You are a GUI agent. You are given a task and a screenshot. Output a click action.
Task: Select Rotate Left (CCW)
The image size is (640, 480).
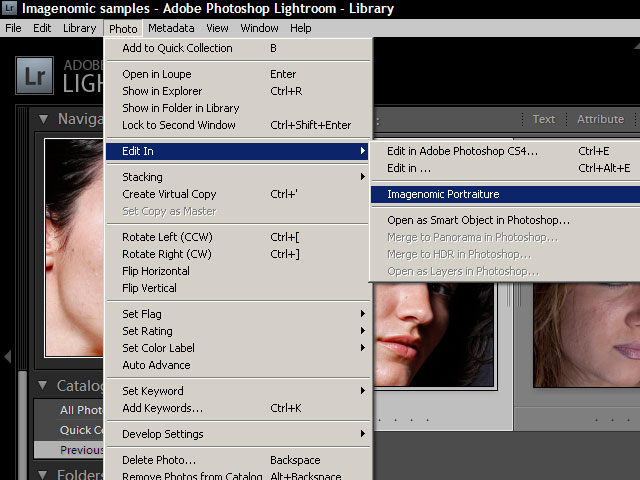coord(238,237)
